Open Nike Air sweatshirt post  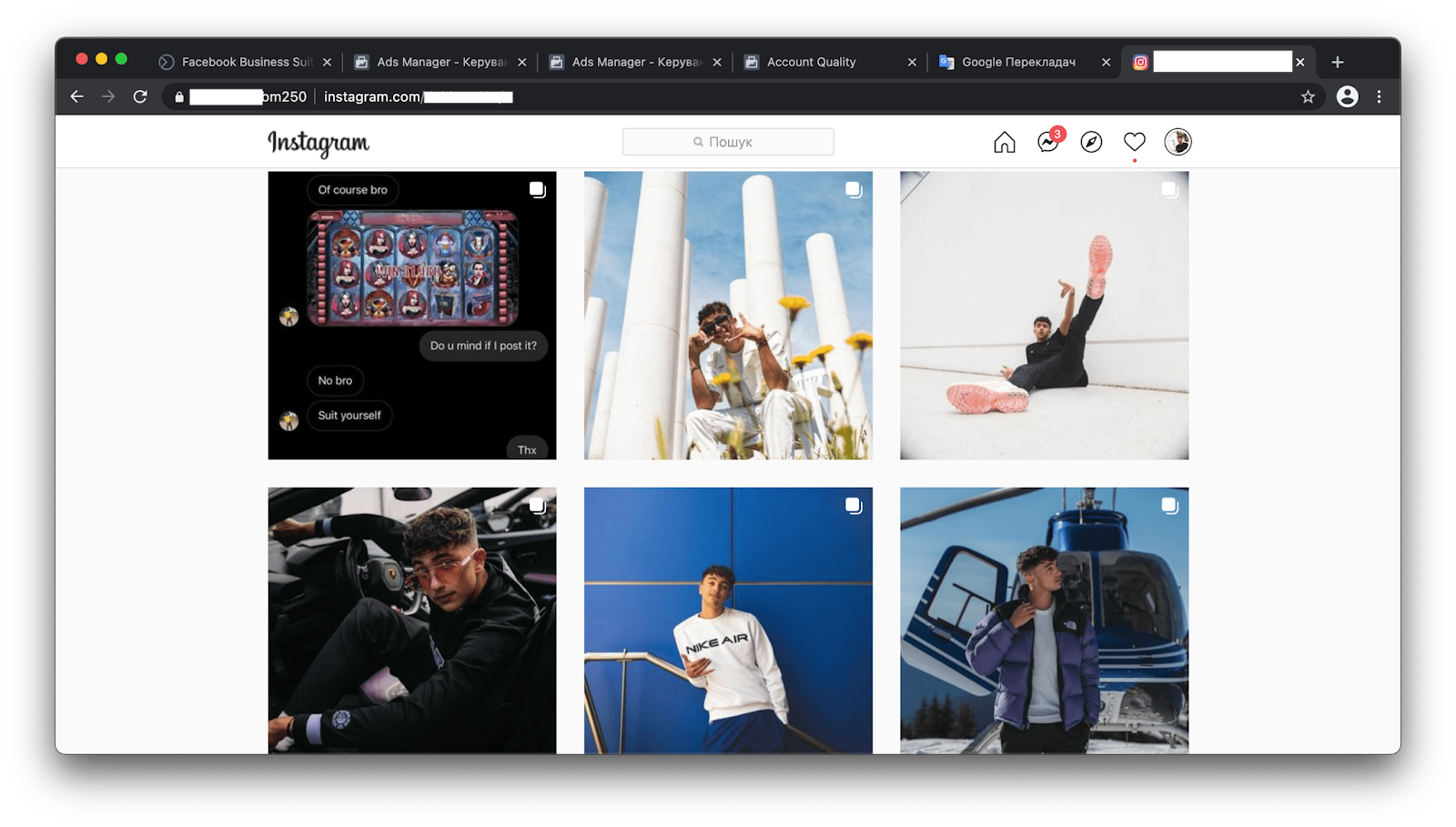click(728, 620)
